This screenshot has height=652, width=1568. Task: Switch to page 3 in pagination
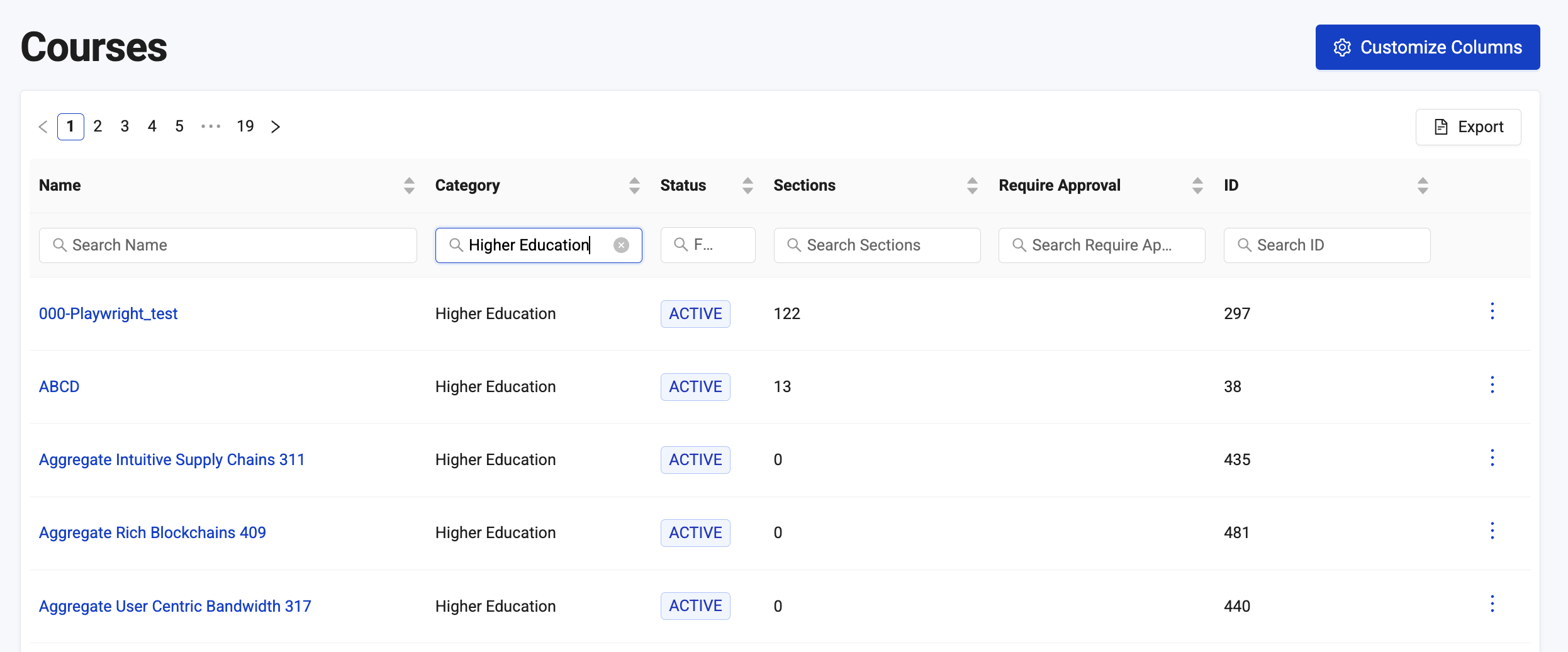(x=125, y=126)
